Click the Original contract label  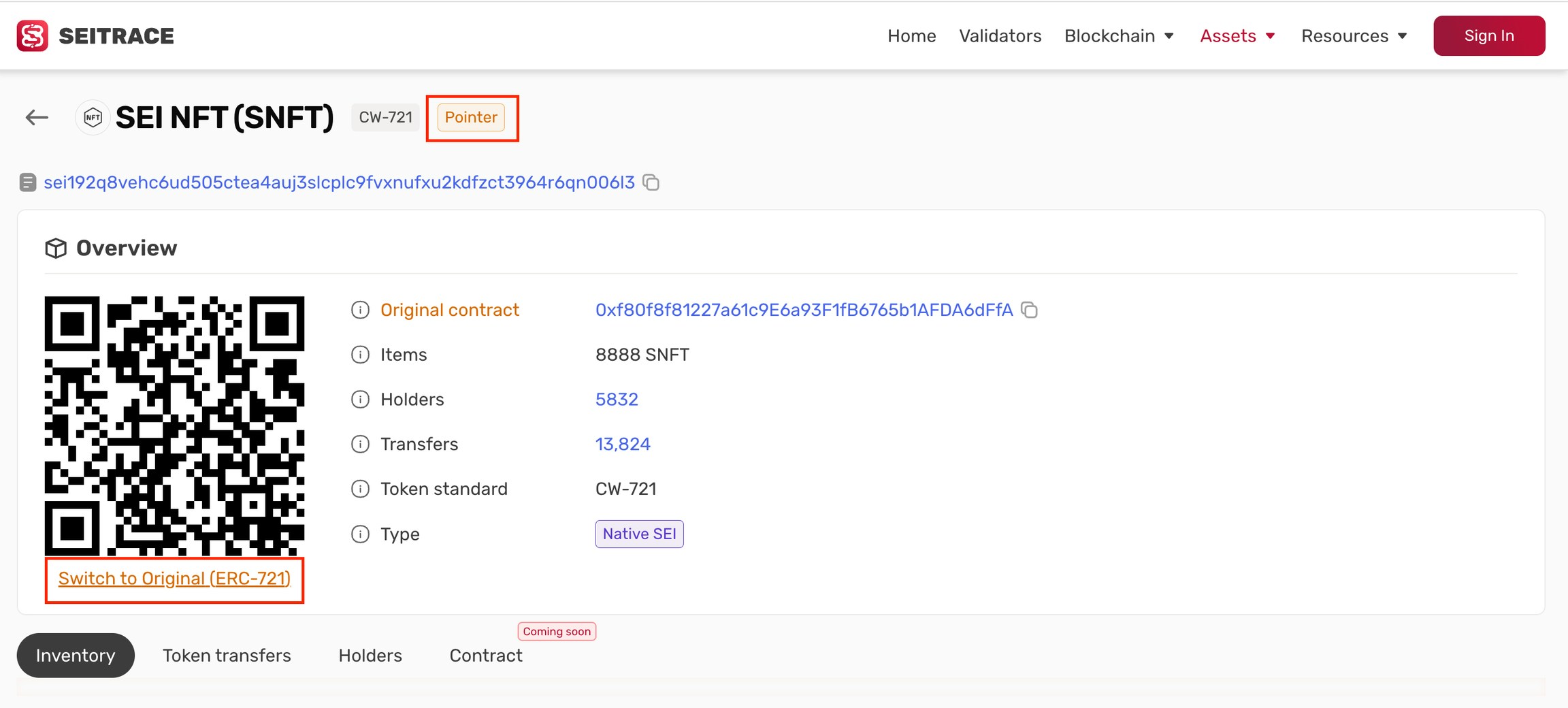[449, 310]
